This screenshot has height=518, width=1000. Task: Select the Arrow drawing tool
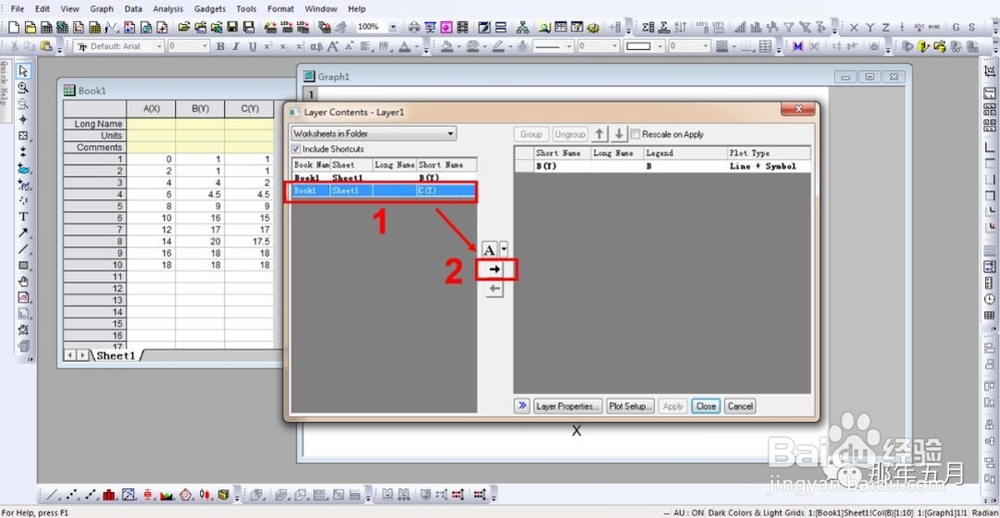(x=24, y=233)
